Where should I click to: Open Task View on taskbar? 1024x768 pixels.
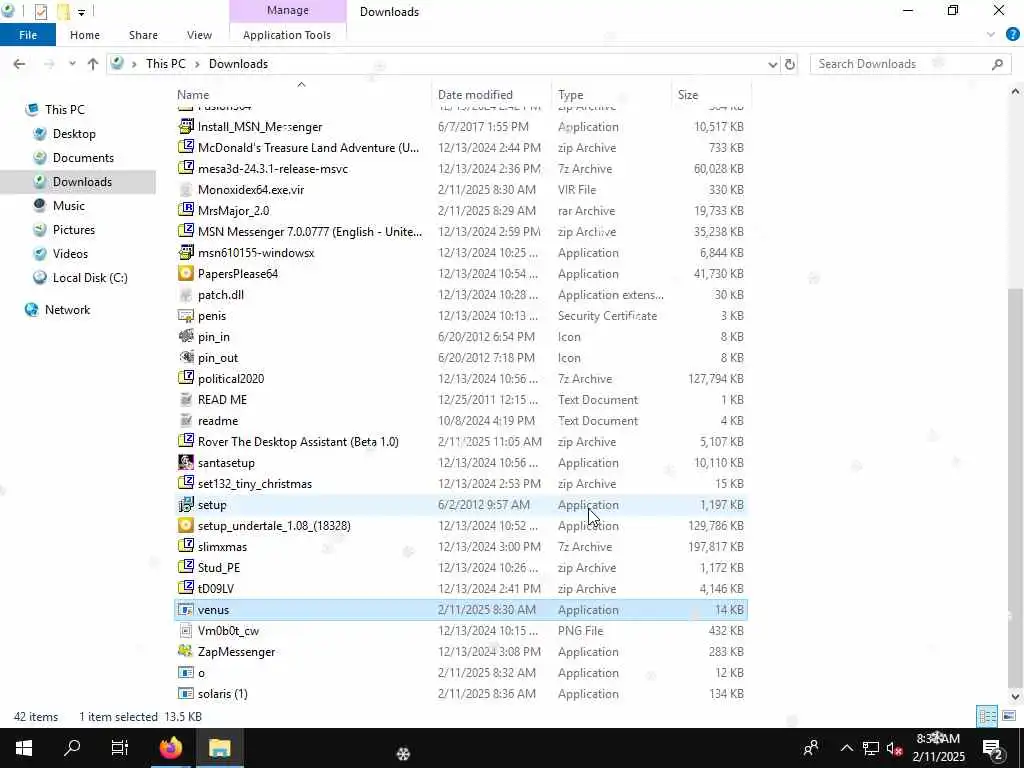tap(120, 748)
